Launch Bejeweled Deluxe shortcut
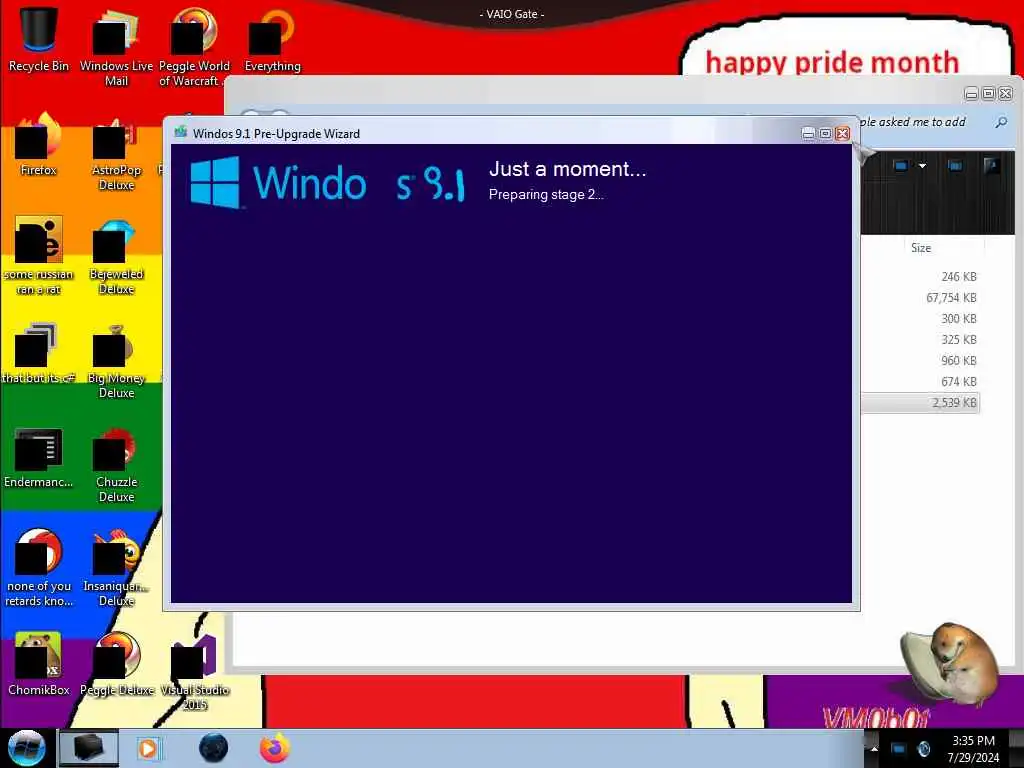The width and height of the screenshot is (1024, 768). (x=116, y=256)
